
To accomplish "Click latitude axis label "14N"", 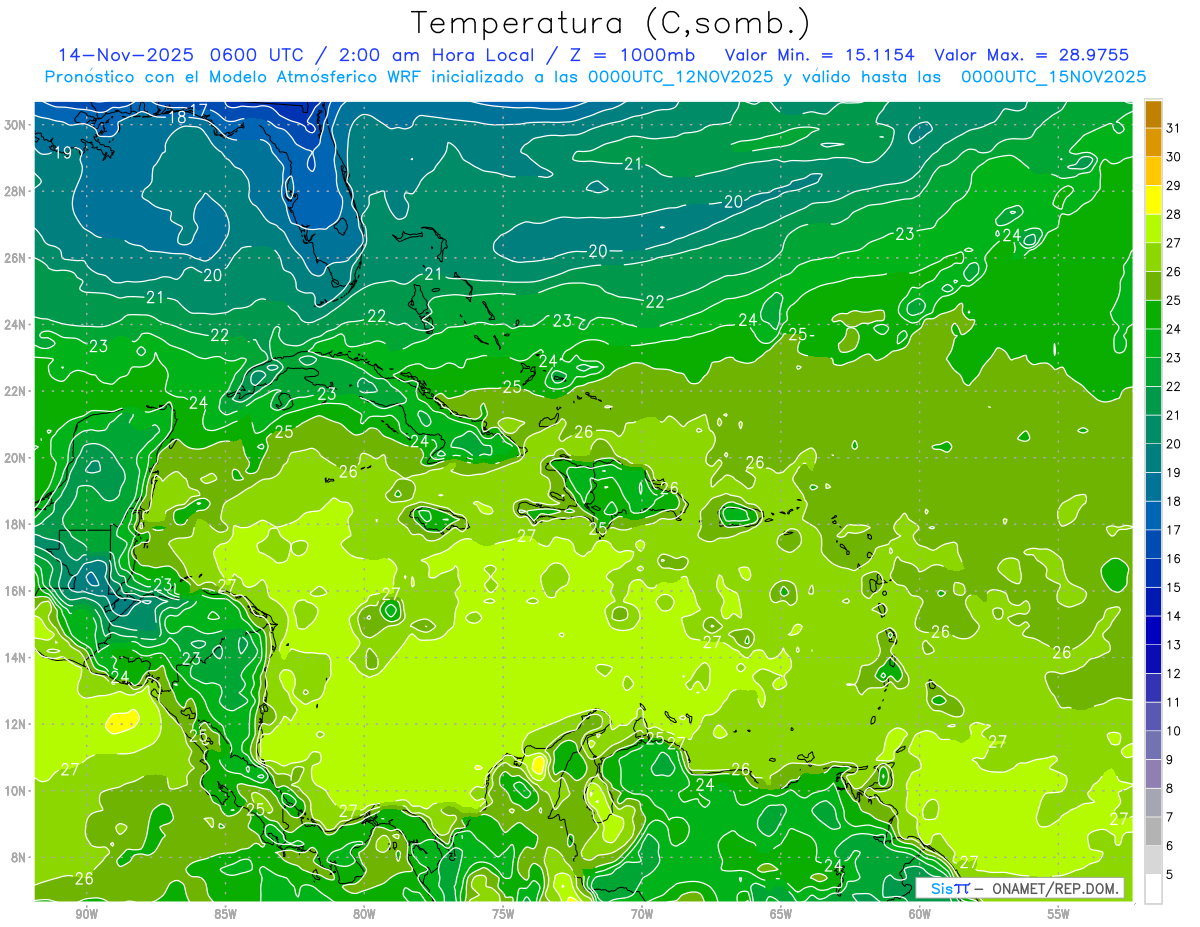I will click(15, 657).
